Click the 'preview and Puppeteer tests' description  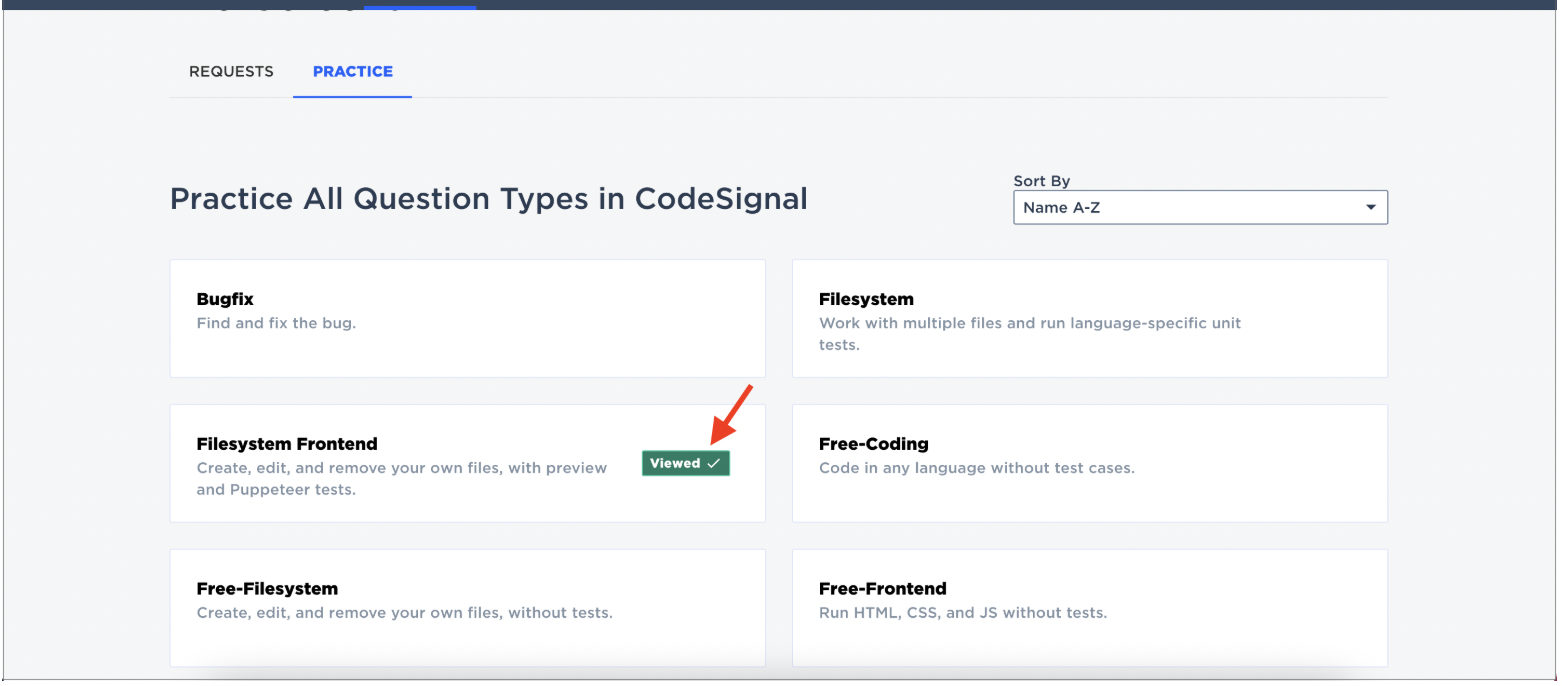click(401, 479)
